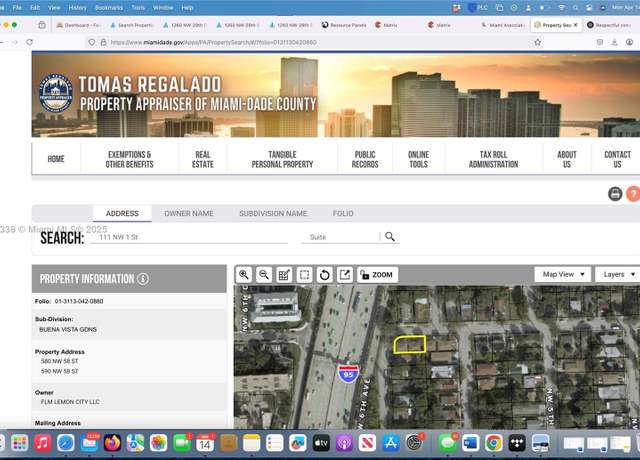This screenshot has width=640, height=460.
Task: Click the magnifier to run address search
Action: click(390, 237)
